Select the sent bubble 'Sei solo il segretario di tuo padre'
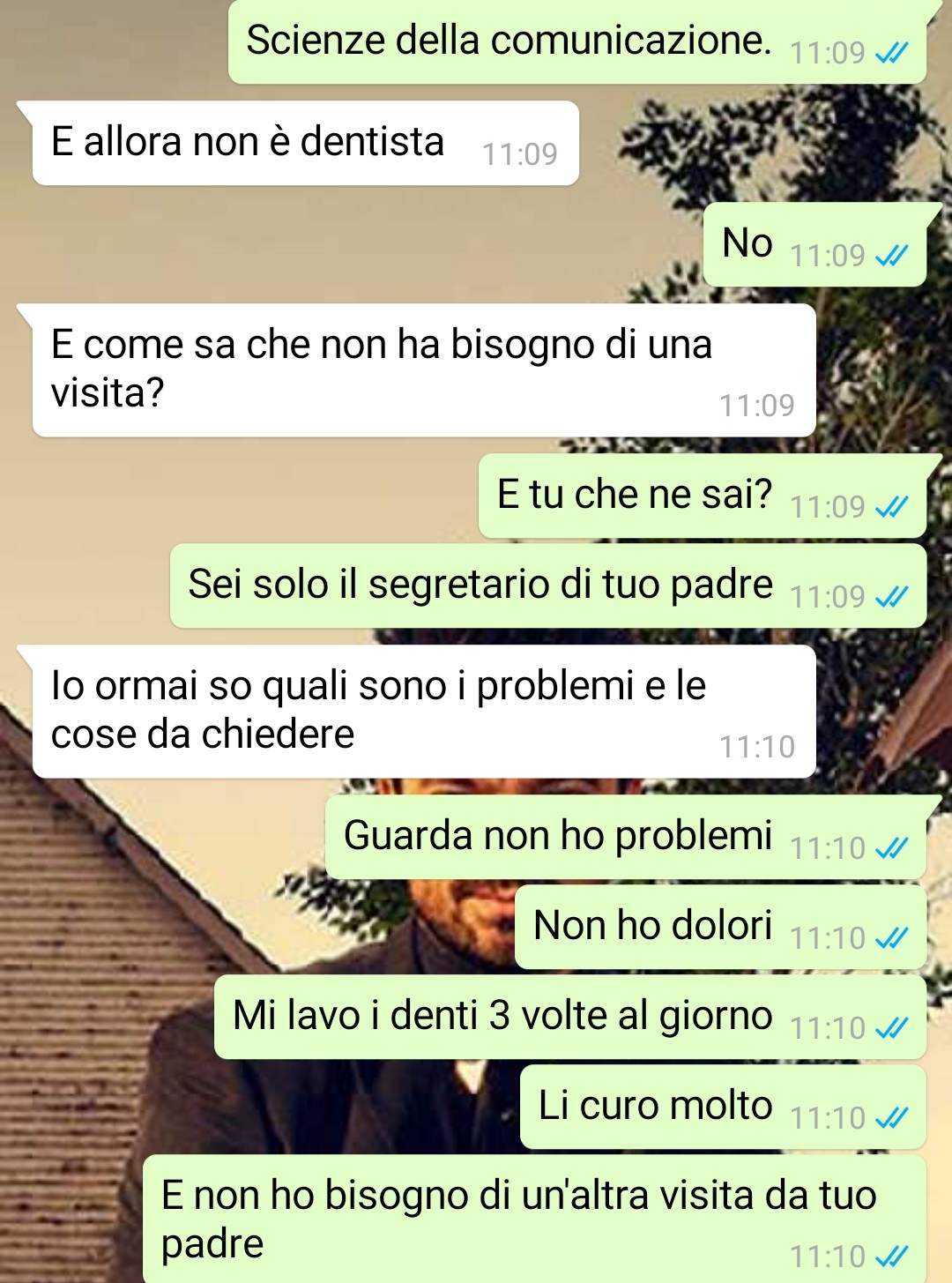 coord(548,586)
